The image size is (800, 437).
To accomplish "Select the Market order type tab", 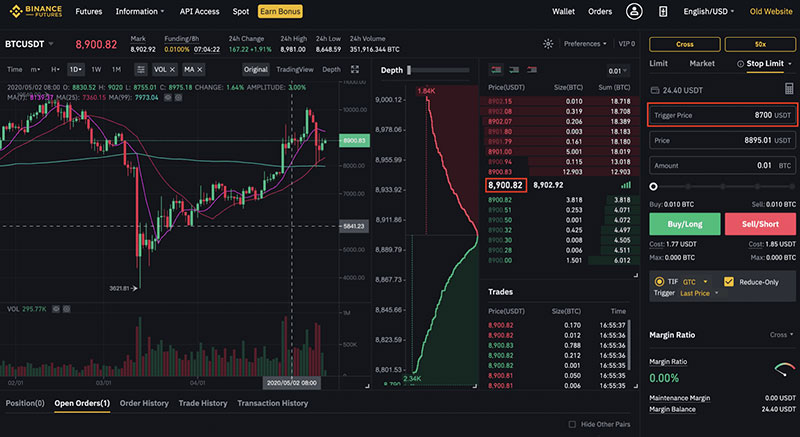I will pos(702,63).
